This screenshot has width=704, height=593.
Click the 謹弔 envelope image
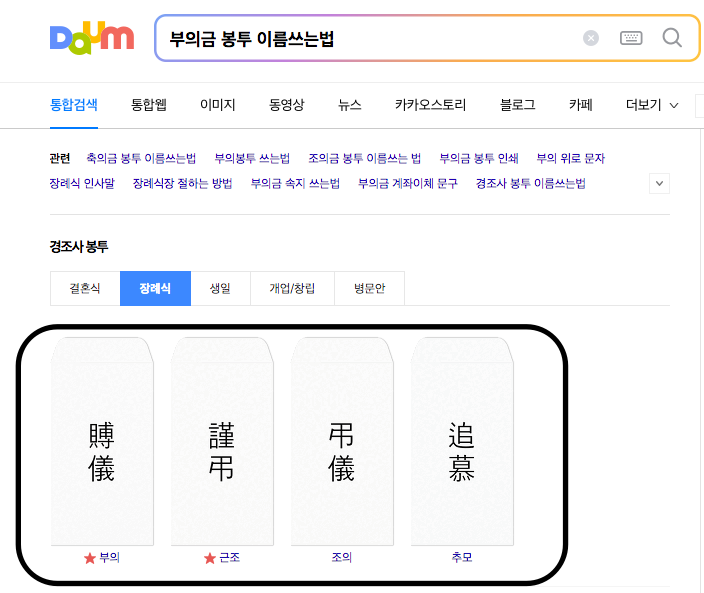(222, 442)
